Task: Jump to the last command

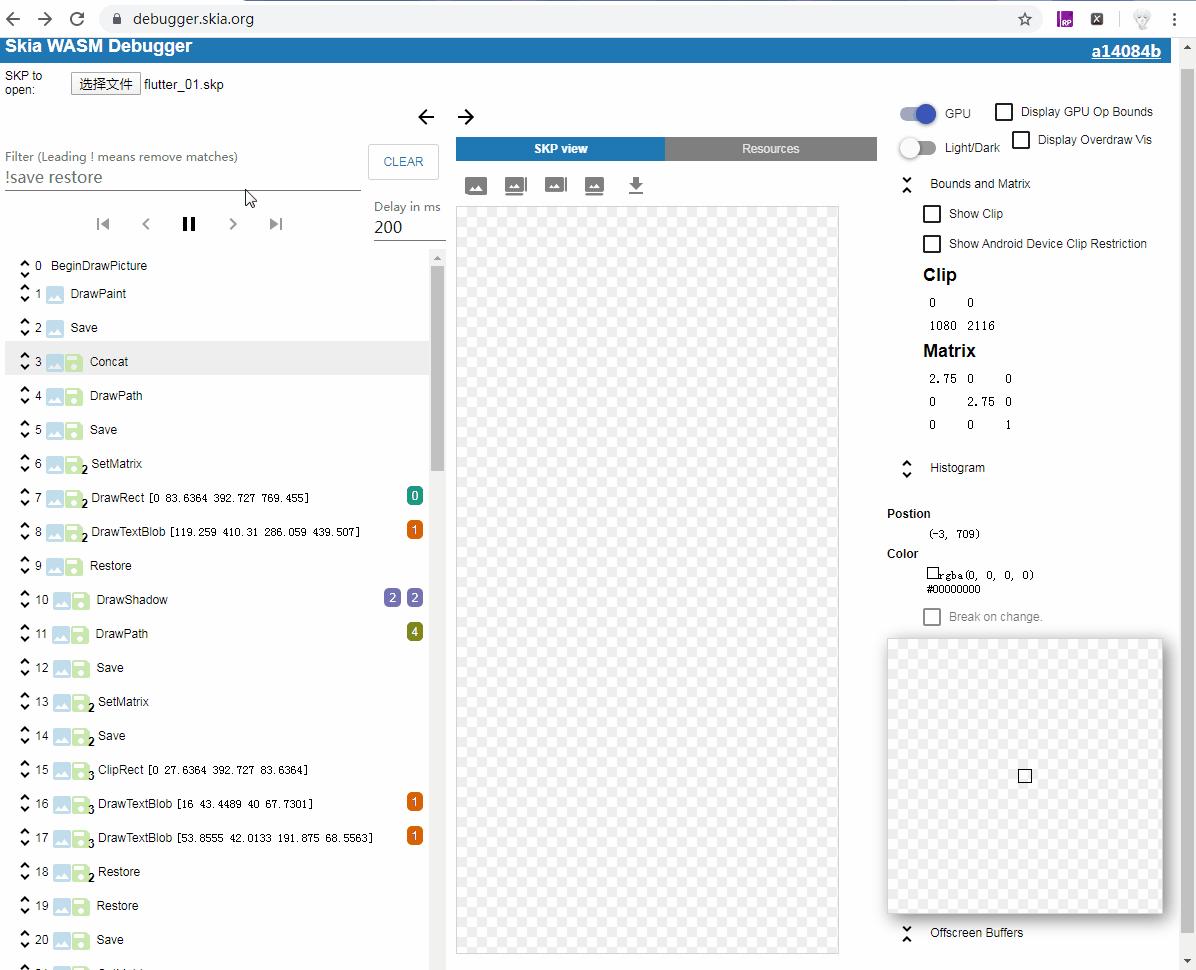Action: 276,223
